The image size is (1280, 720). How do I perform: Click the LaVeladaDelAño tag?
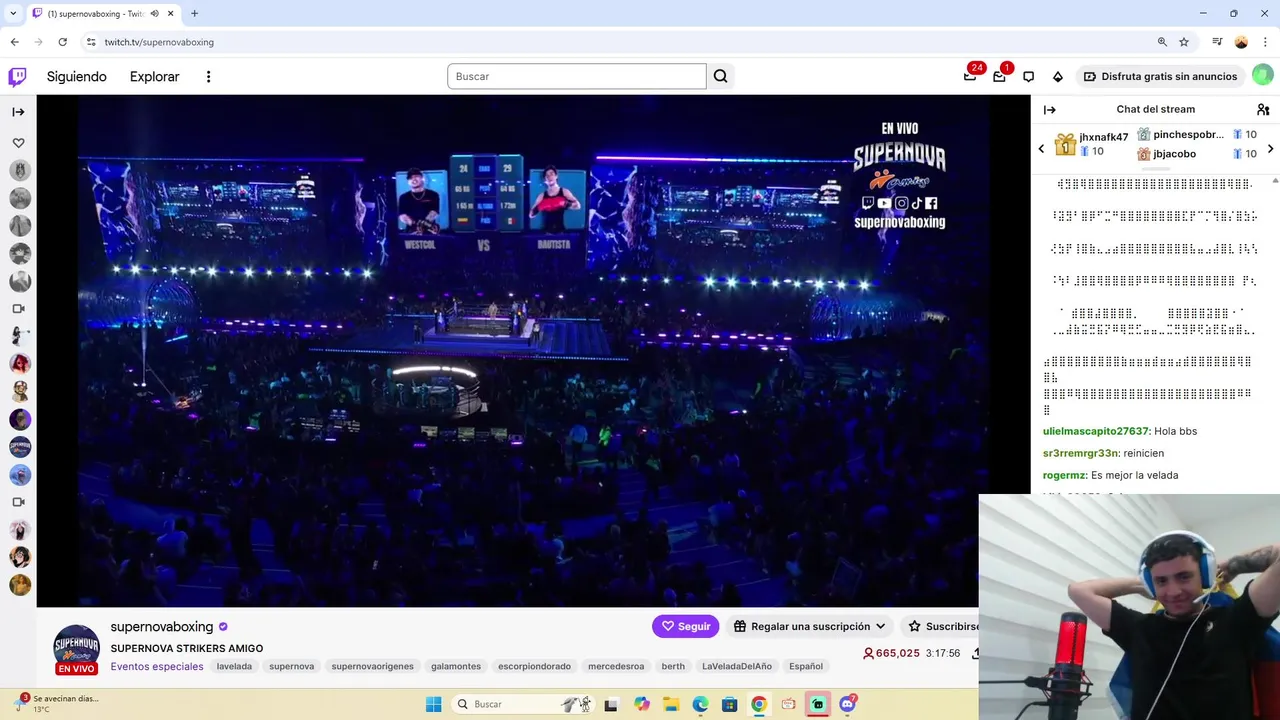point(737,666)
